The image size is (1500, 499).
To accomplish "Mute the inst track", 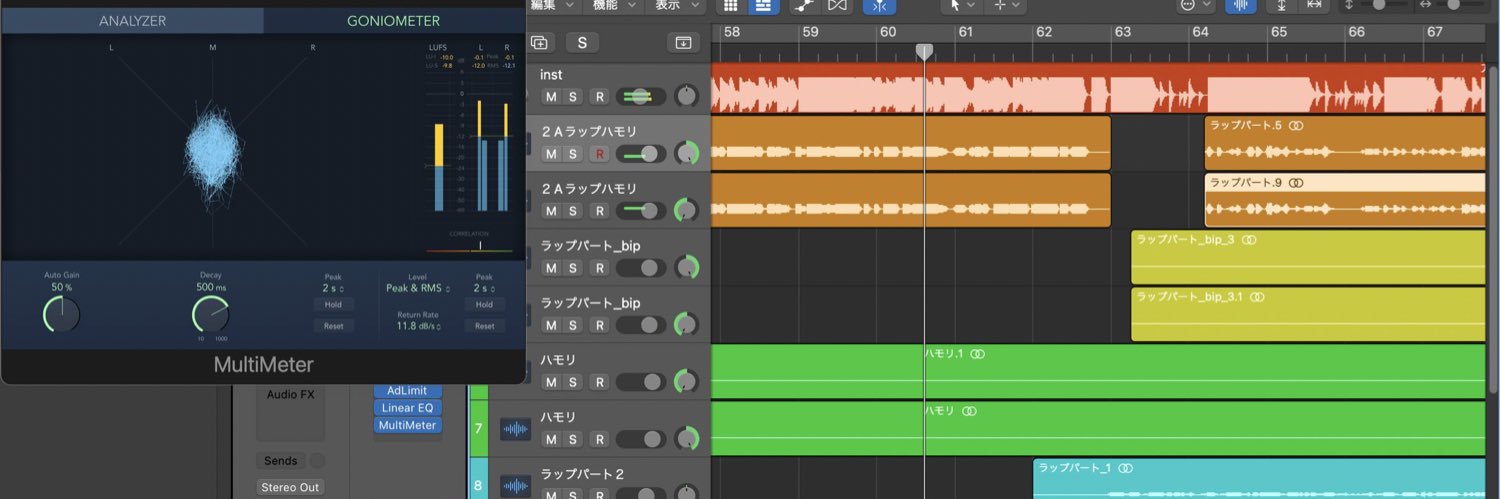I will point(550,97).
